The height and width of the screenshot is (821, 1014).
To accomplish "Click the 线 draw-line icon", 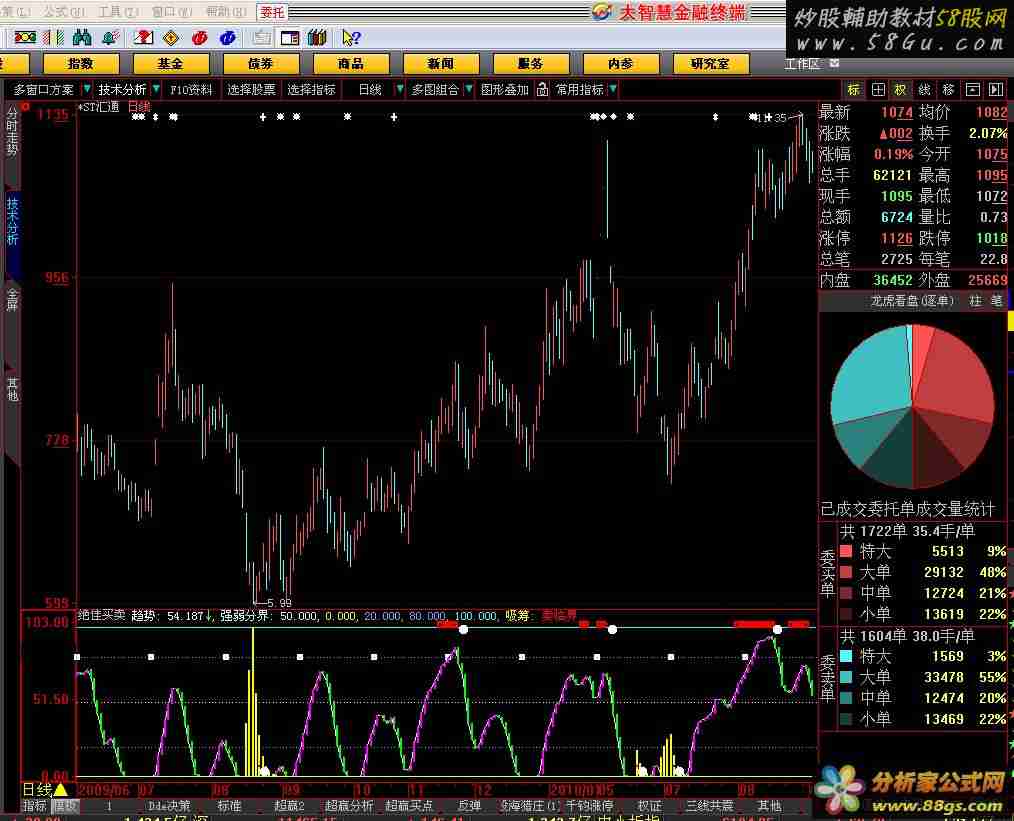I will pyautogui.click(x=925, y=89).
